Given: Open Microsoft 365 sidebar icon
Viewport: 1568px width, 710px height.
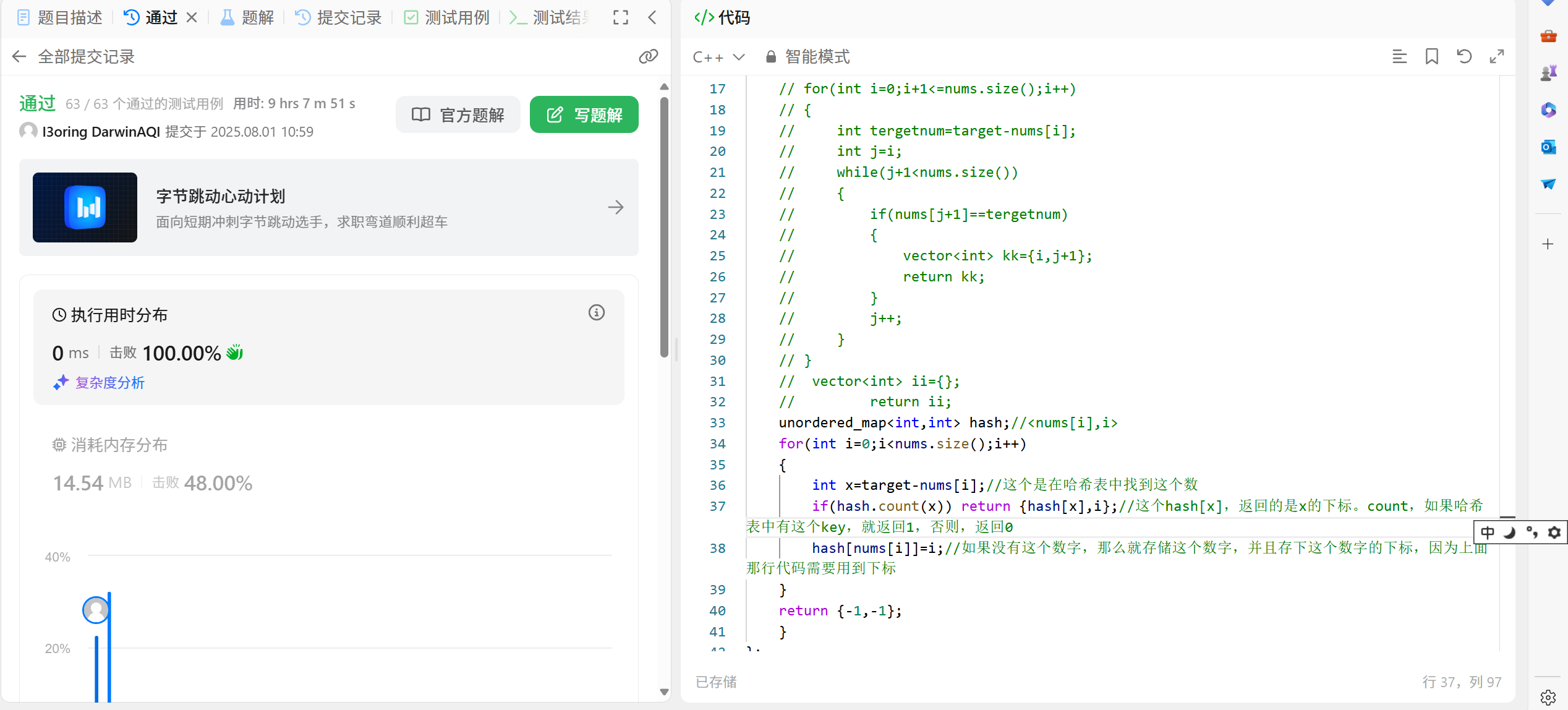Looking at the screenshot, I should (1548, 110).
